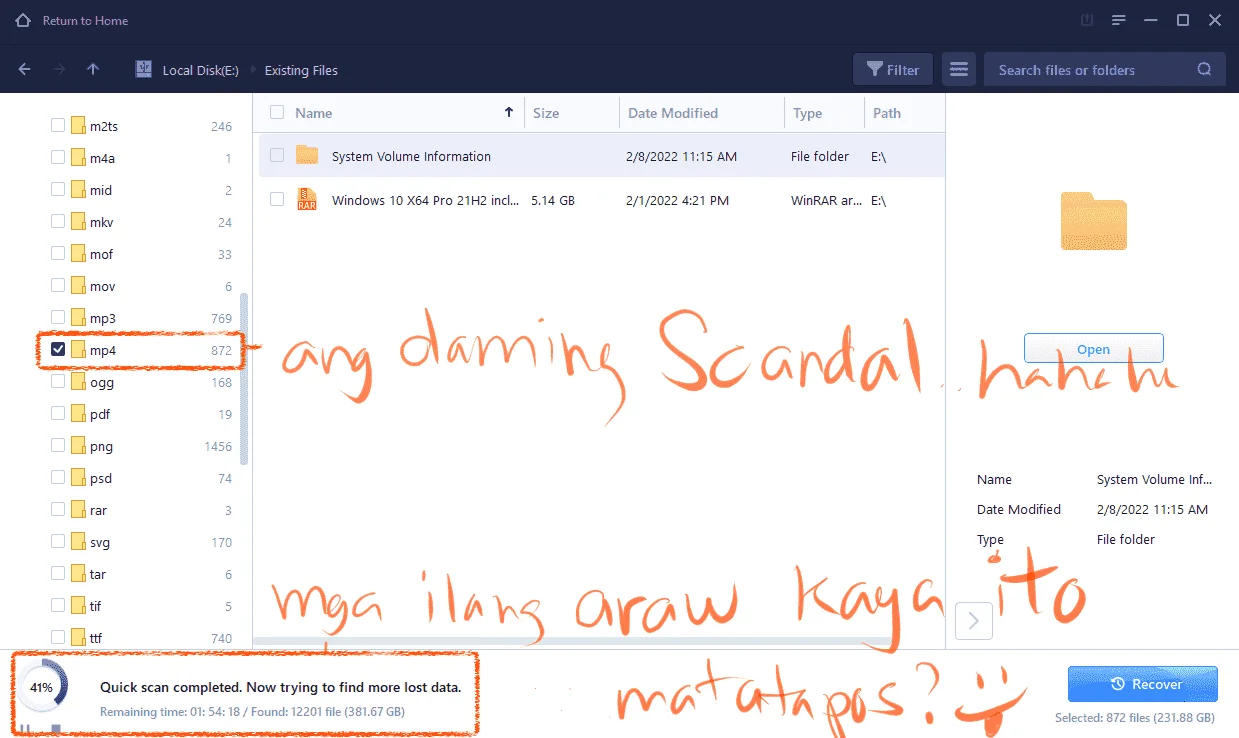
Task: Sort by the Path column header
Action: pyautogui.click(x=887, y=113)
